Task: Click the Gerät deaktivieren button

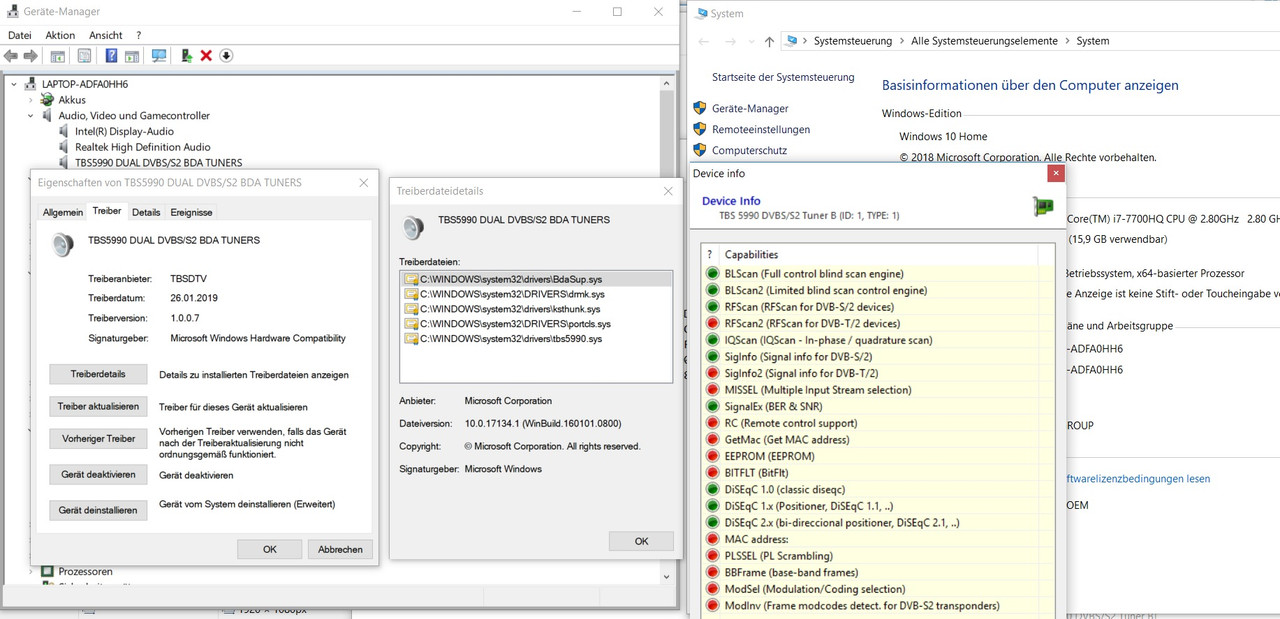Action: pyautogui.click(x=98, y=475)
